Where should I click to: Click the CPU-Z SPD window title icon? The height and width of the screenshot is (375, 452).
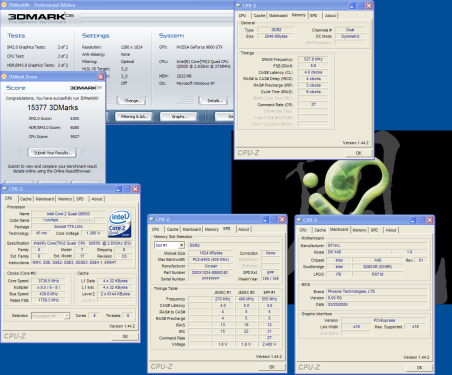[152, 219]
